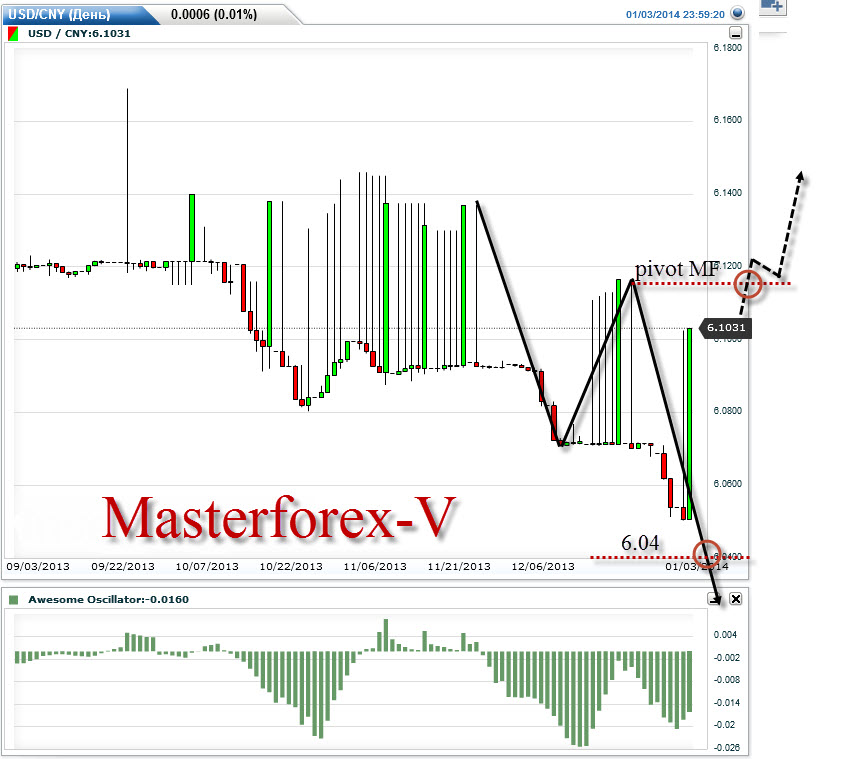Click the 6.1031 current price marker
Viewport: 853px width, 759px height.
pyautogui.click(x=726, y=328)
